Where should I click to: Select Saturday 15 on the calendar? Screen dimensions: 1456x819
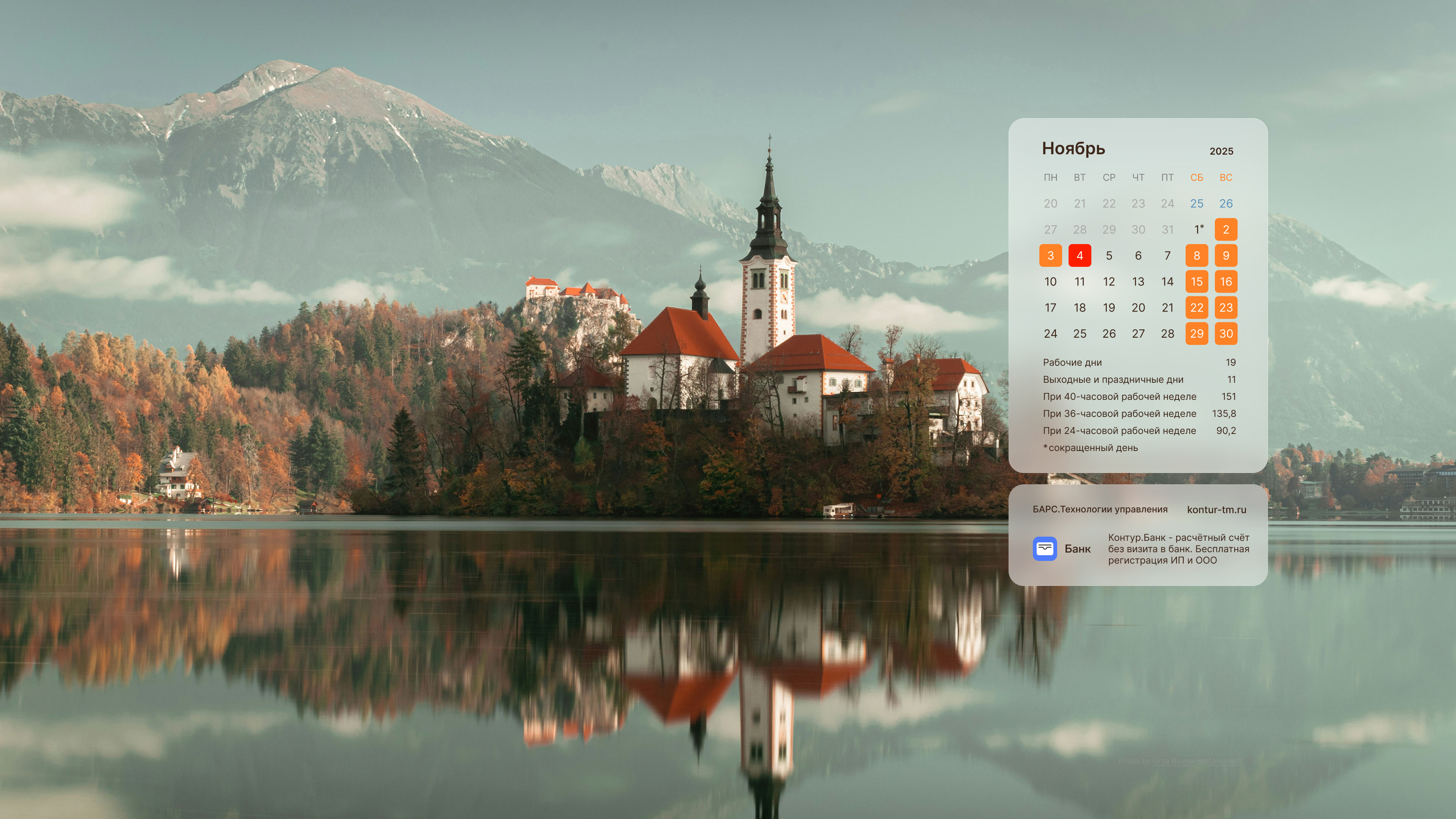pos(1197,281)
